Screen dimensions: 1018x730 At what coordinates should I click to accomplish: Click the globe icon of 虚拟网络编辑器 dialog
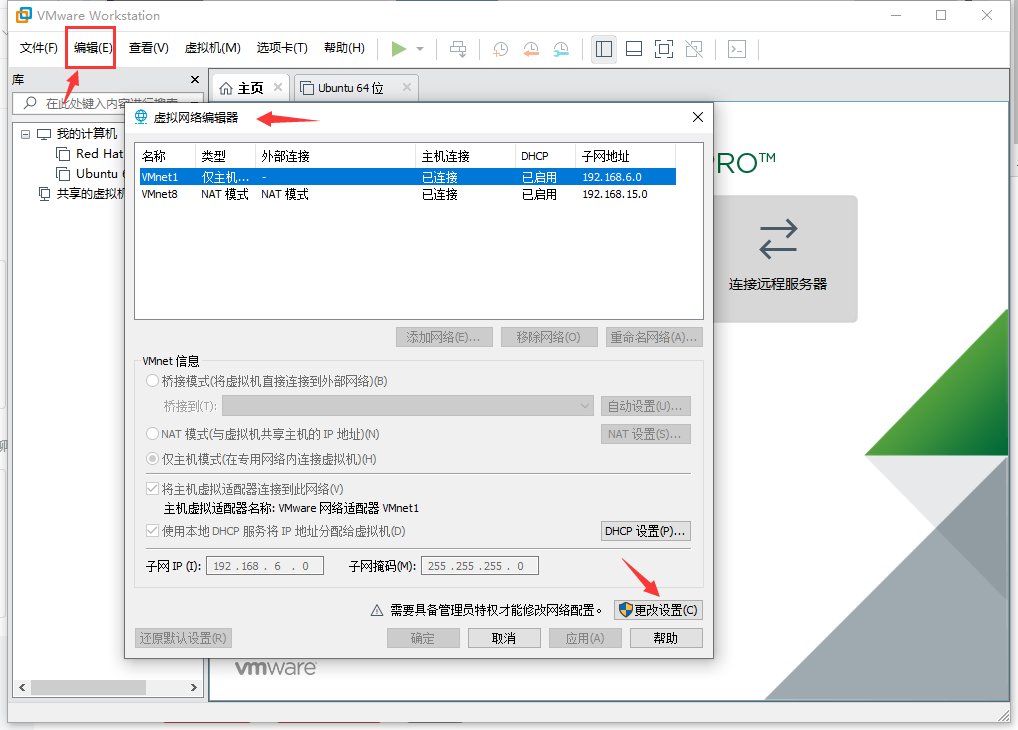[141, 117]
